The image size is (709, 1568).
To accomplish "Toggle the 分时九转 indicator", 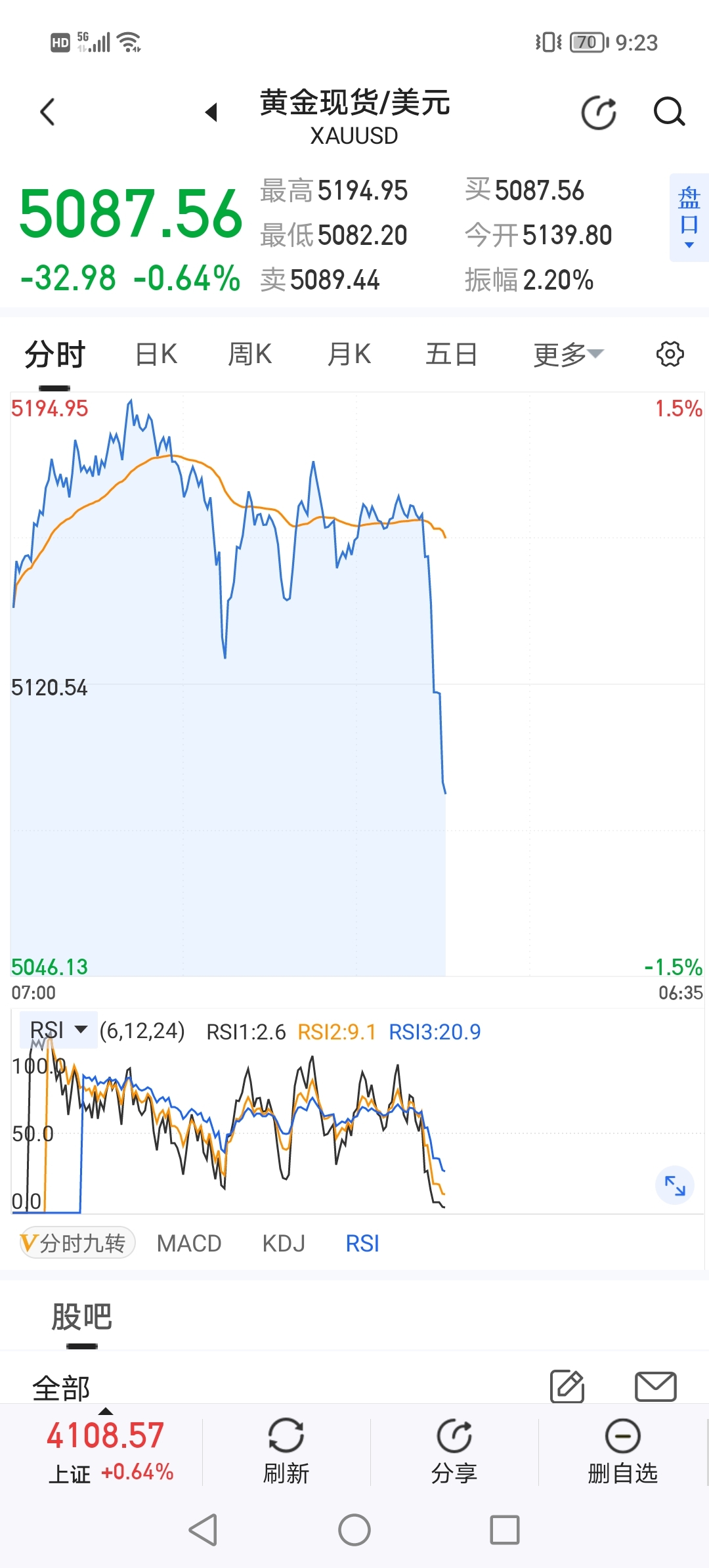I will tap(77, 1243).
